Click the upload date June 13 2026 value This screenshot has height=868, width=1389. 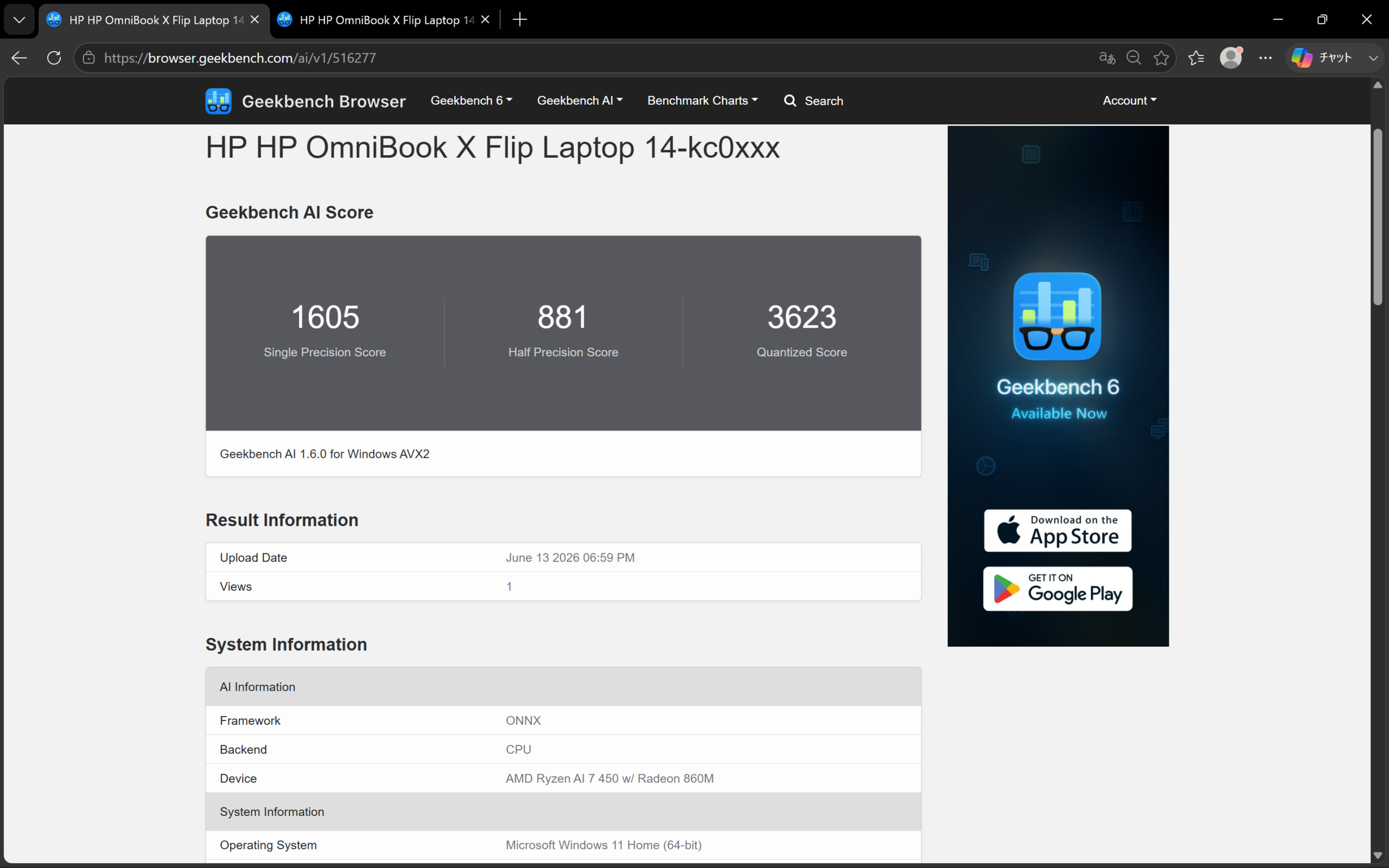pyautogui.click(x=570, y=558)
